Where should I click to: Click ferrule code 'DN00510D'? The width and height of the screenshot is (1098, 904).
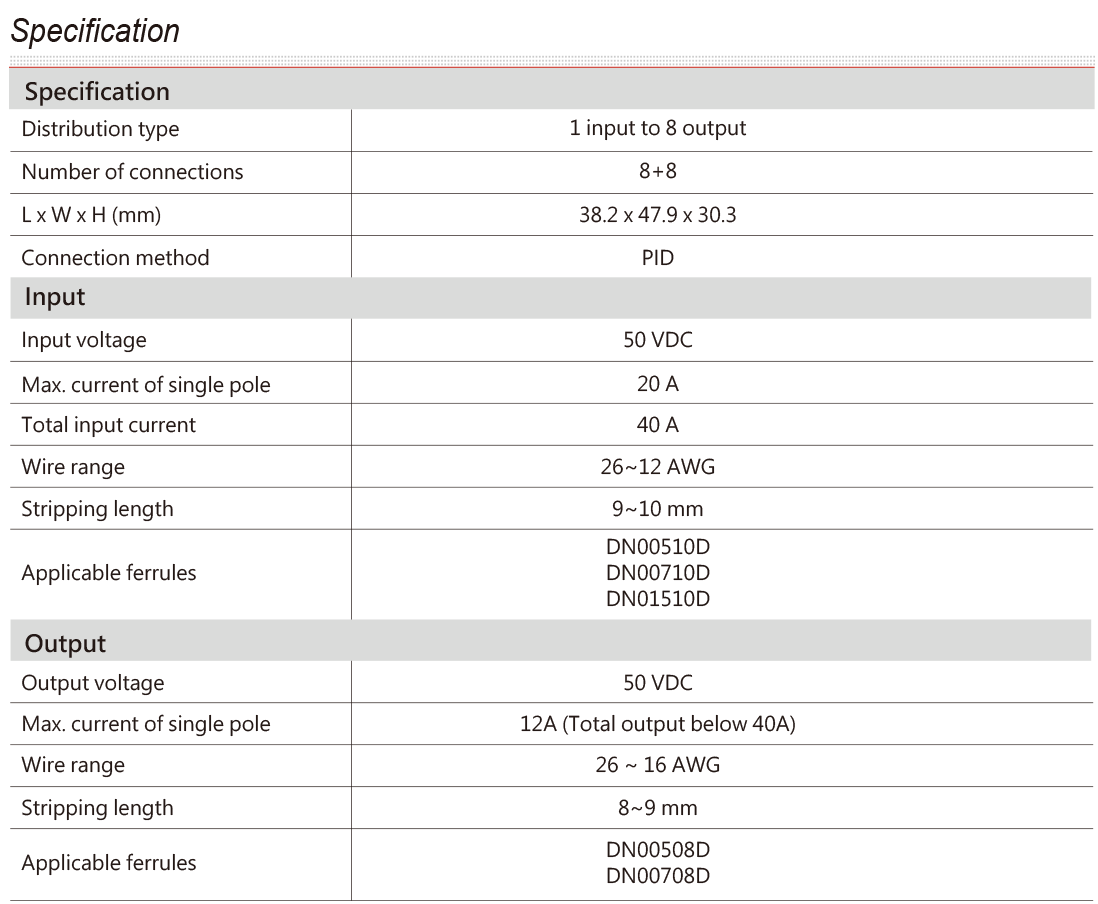click(658, 547)
